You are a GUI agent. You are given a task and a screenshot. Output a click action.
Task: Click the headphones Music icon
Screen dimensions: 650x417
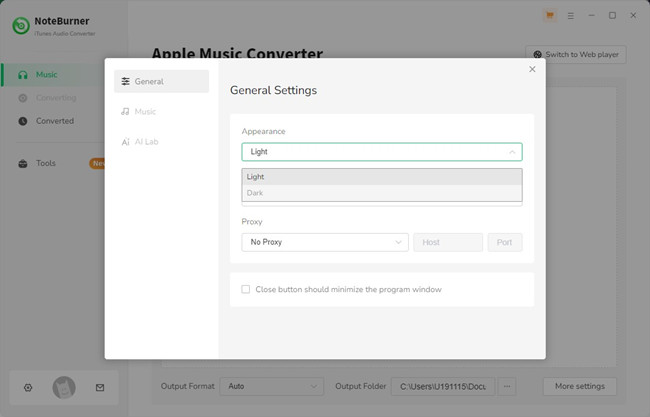23,75
